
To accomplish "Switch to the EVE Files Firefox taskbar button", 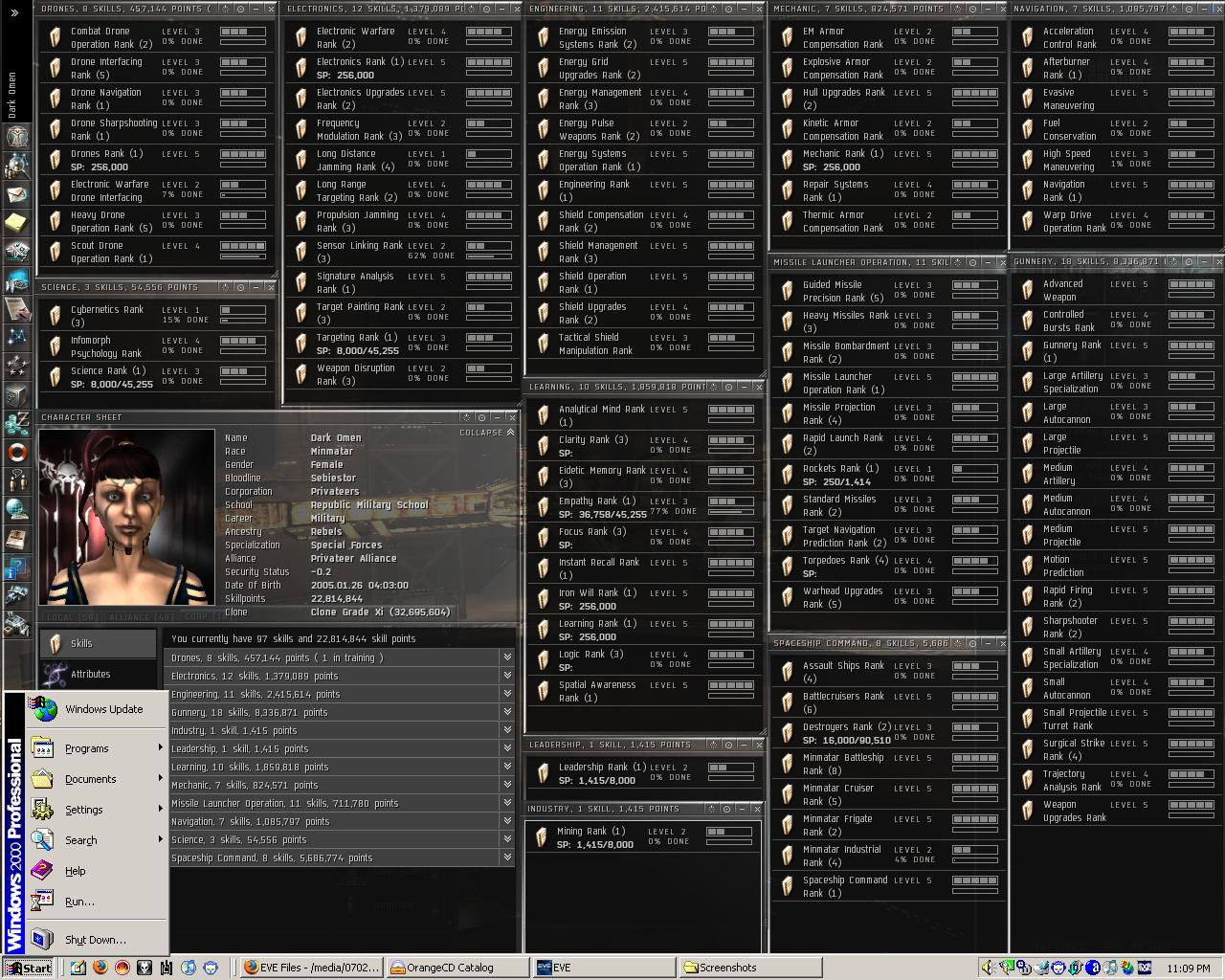I will pos(311,968).
